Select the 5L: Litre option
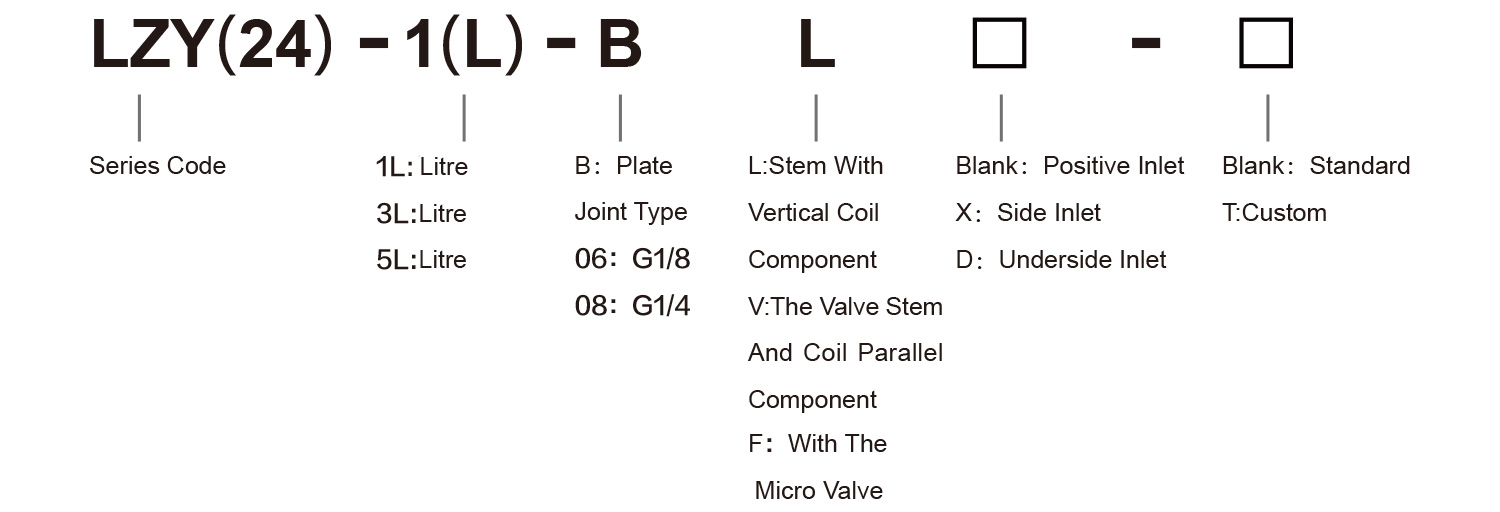Screen dimensions: 1500x512 421,260
